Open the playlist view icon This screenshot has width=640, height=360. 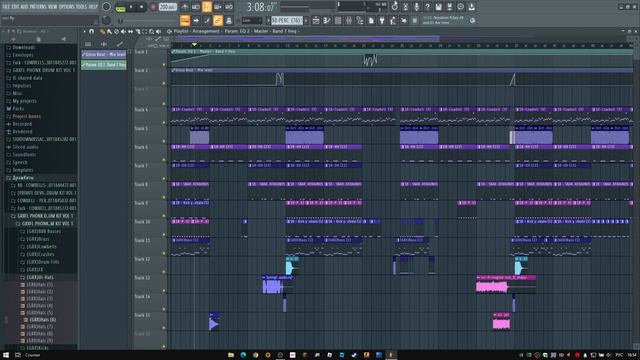(316, 20)
